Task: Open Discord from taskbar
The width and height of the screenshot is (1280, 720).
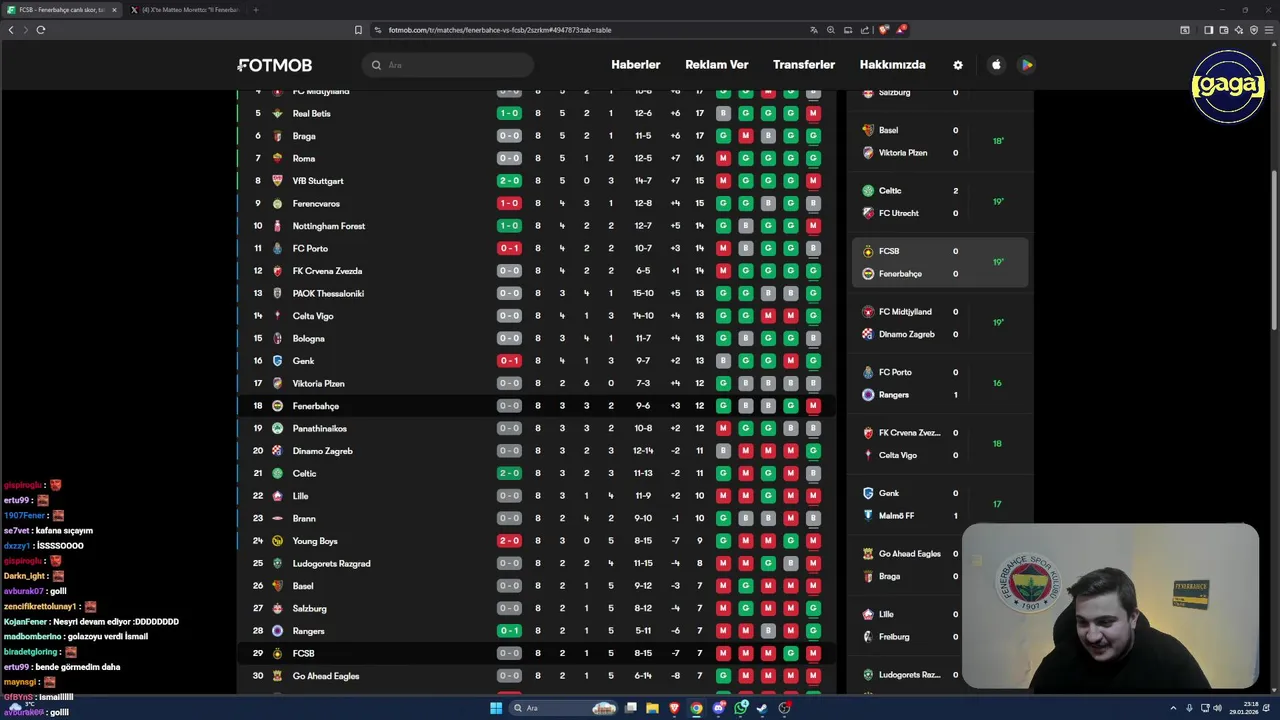Action: click(719, 708)
